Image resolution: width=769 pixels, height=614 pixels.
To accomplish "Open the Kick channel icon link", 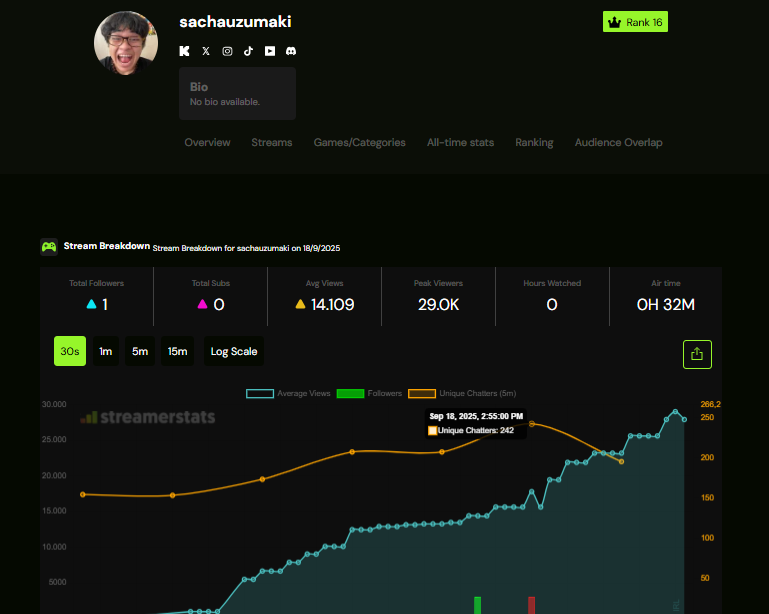I will [x=184, y=51].
